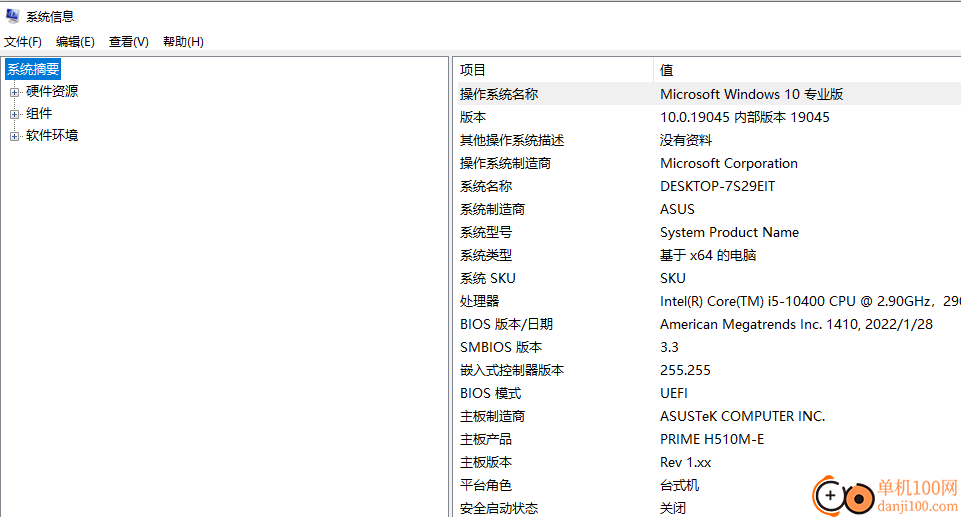The height and width of the screenshot is (517, 961).
Task: Click the Rev 1.xx value
Action: click(x=685, y=462)
